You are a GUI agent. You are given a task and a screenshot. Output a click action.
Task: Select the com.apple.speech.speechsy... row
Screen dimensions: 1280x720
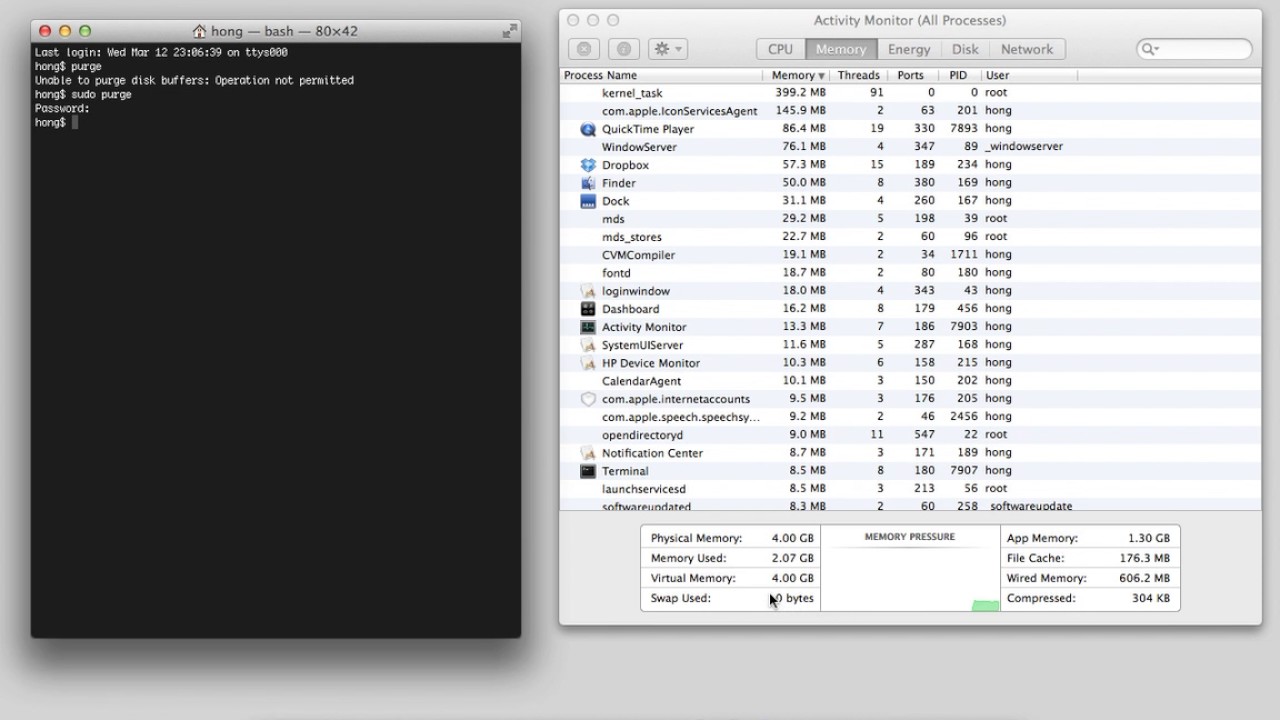[910, 417]
